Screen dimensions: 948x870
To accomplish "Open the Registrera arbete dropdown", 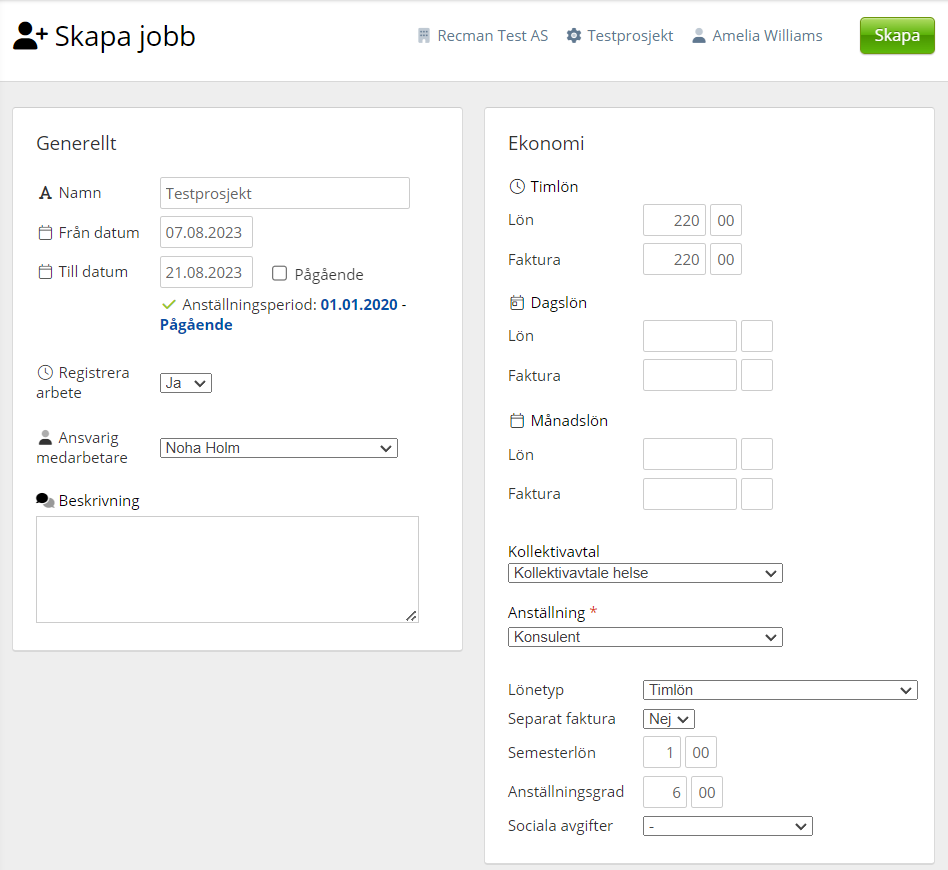I will (186, 383).
